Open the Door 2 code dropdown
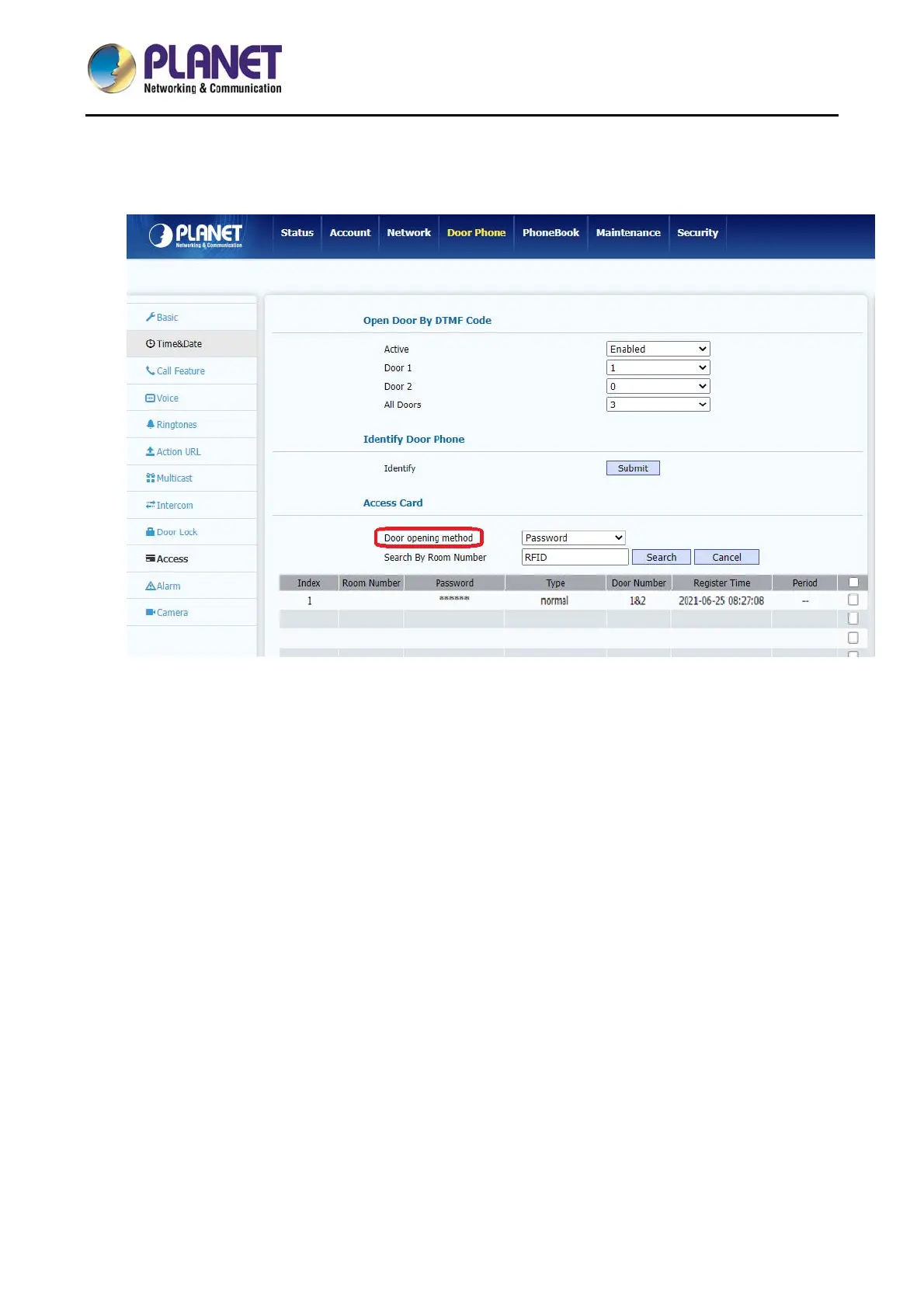 click(658, 386)
